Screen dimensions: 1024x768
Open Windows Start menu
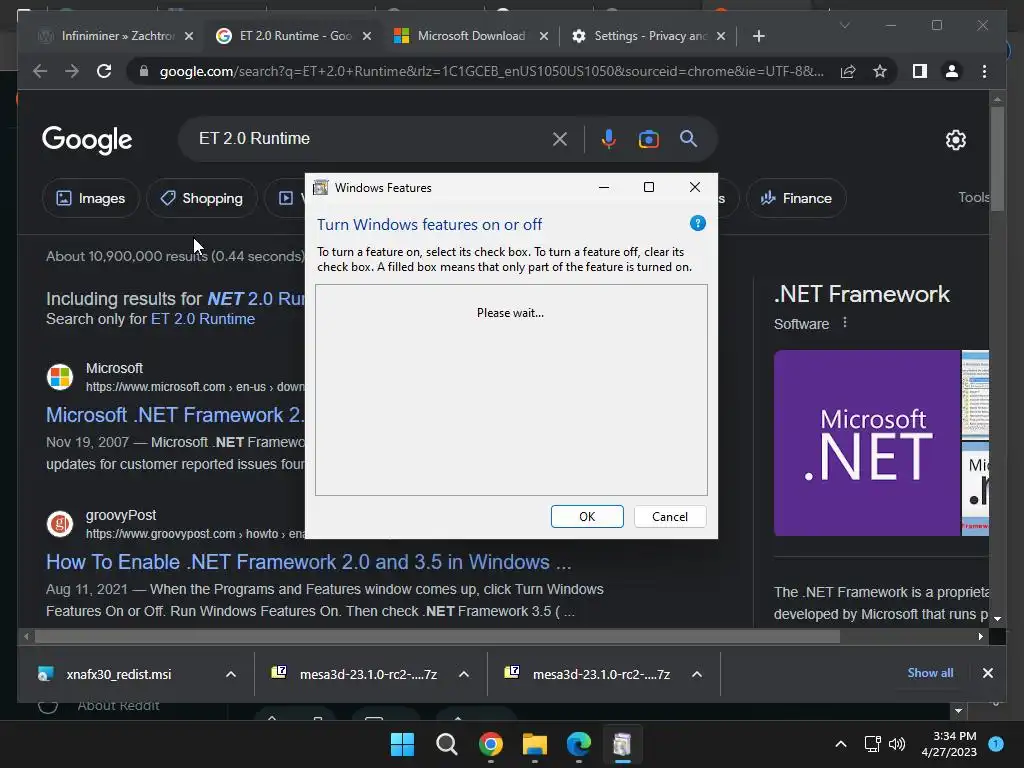(402, 744)
